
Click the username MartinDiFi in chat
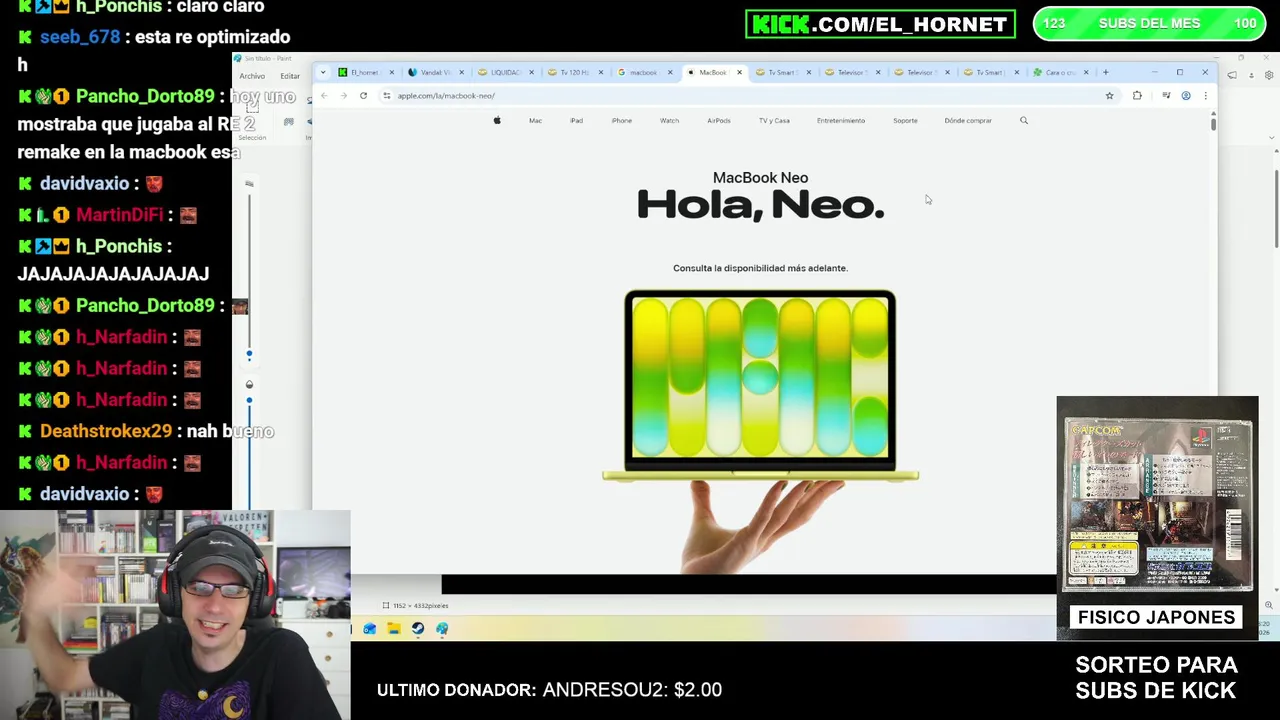click(x=119, y=215)
